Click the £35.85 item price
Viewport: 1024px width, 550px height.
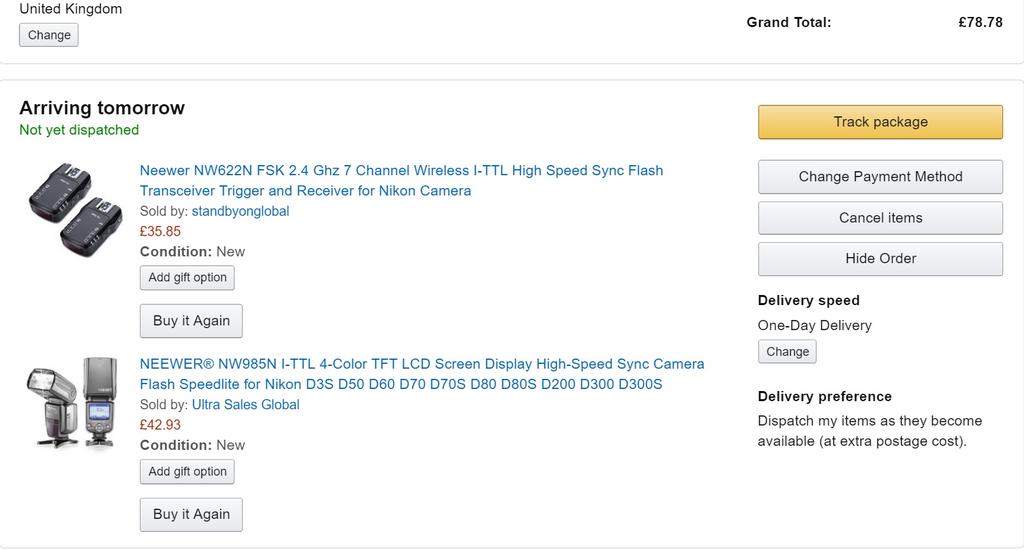(x=160, y=231)
